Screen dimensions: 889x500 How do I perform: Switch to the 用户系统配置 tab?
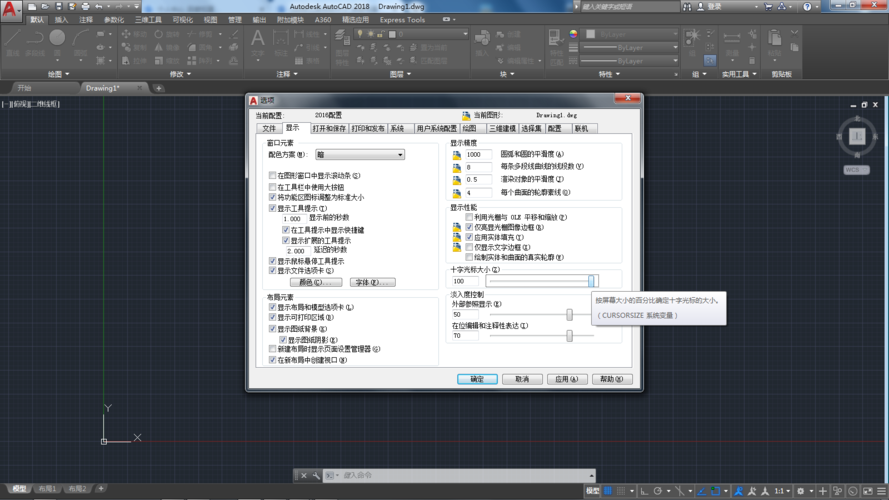pos(436,129)
